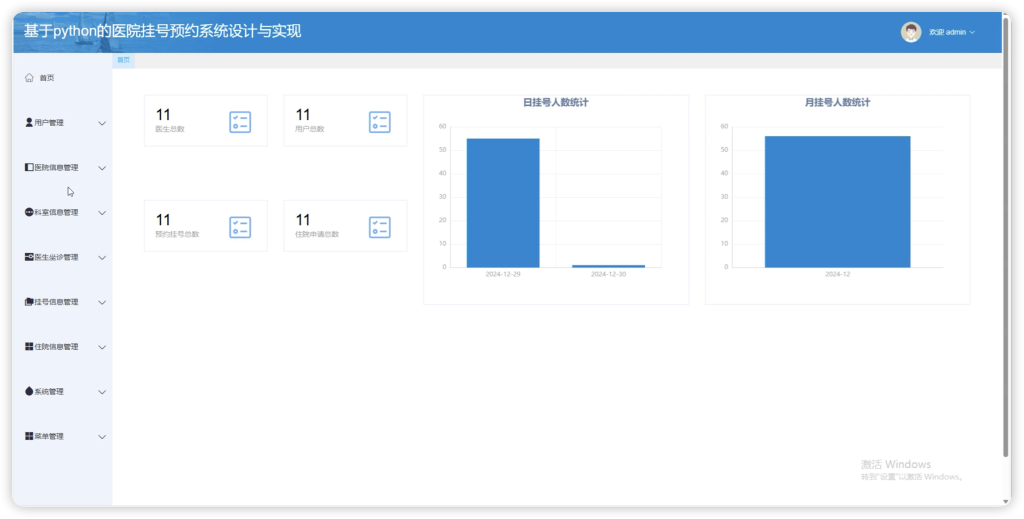This screenshot has height=519, width=1024.
Task: Click the 2024-12 bar in monthly chart
Action: click(x=837, y=202)
